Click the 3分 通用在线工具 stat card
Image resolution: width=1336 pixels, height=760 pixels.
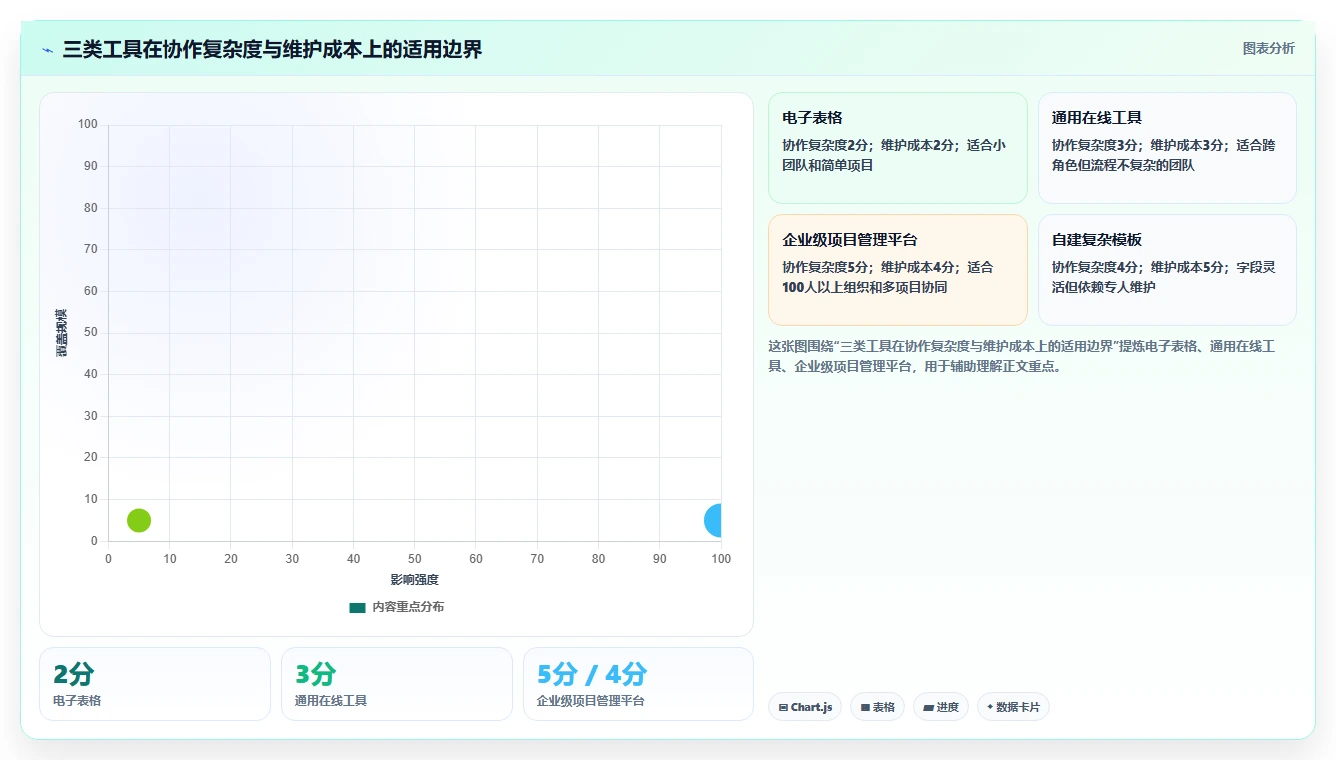coord(396,684)
